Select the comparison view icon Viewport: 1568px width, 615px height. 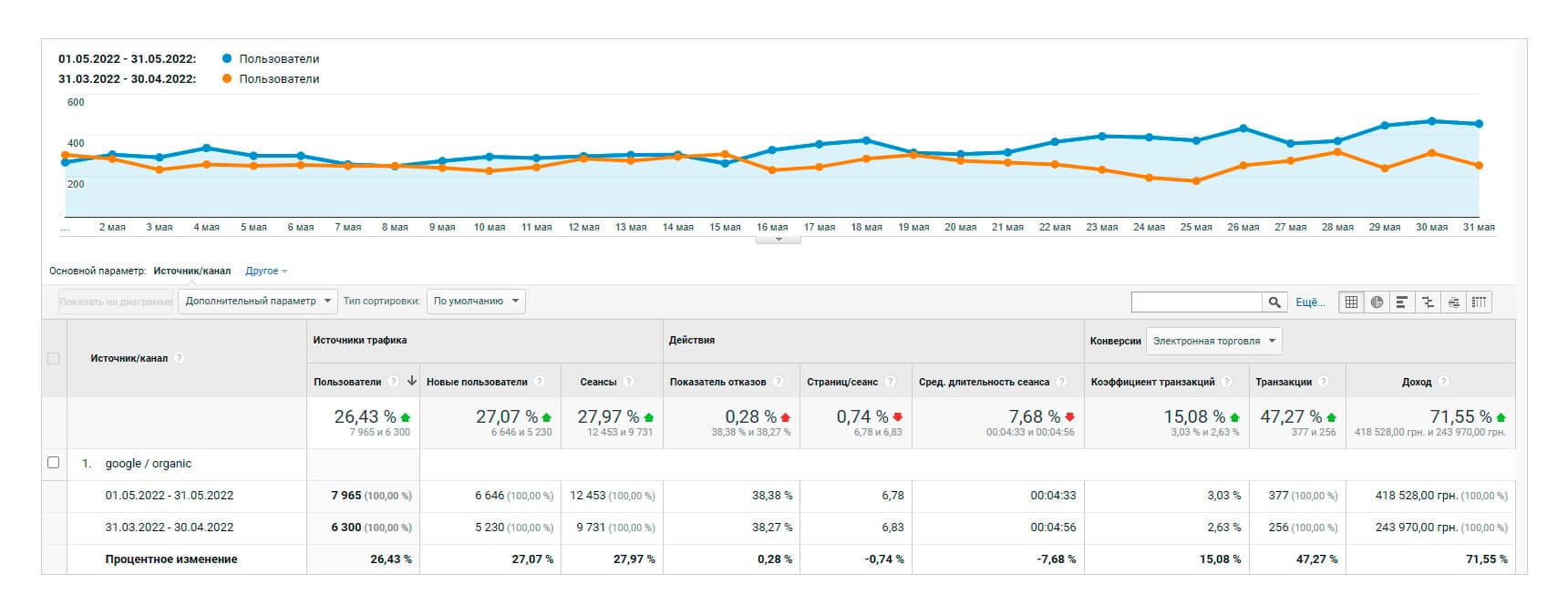(1428, 302)
